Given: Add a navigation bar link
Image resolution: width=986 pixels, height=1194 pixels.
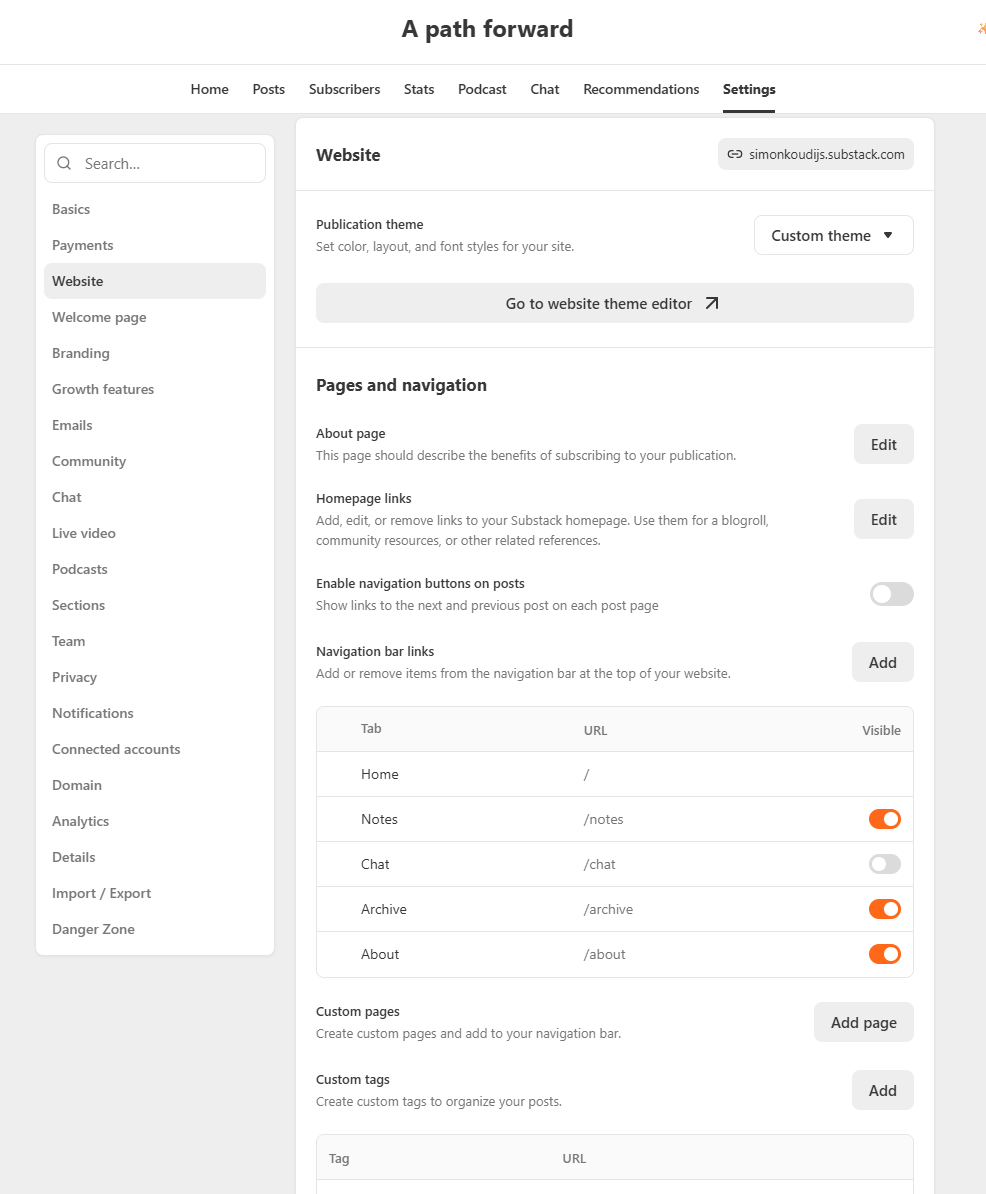Looking at the screenshot, I should pyautogui.click(x=882, y=662).
